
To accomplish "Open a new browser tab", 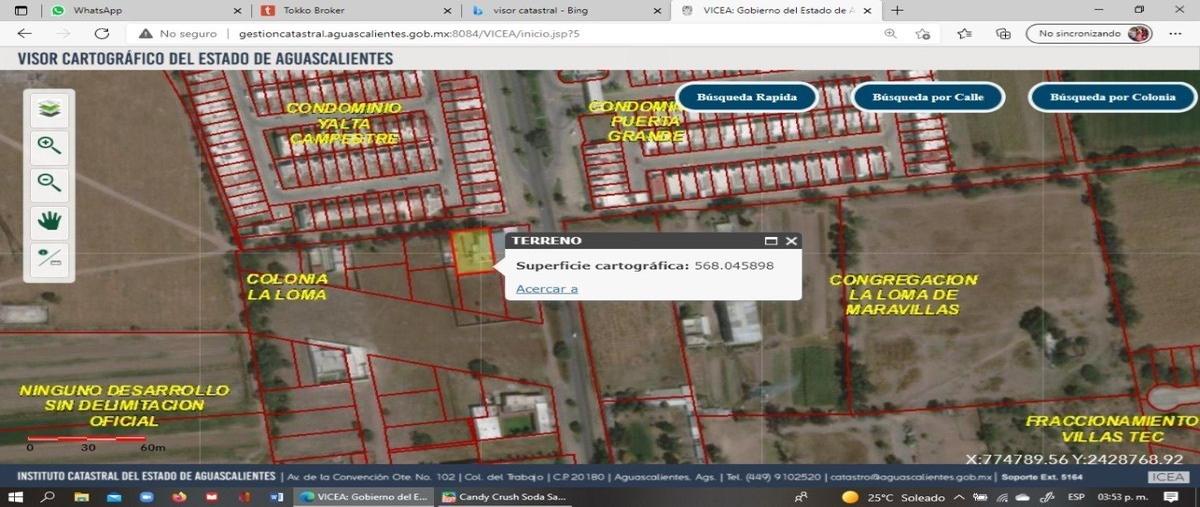I will point(897,10).
